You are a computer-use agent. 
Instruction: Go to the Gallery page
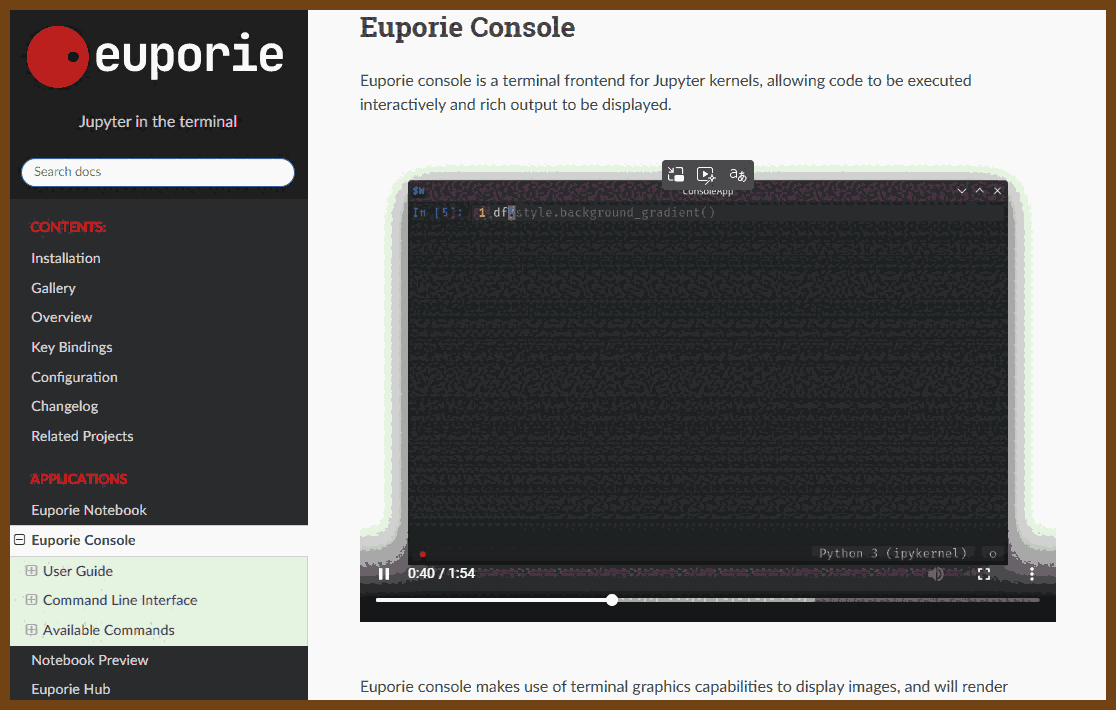(x=53, y=288)
